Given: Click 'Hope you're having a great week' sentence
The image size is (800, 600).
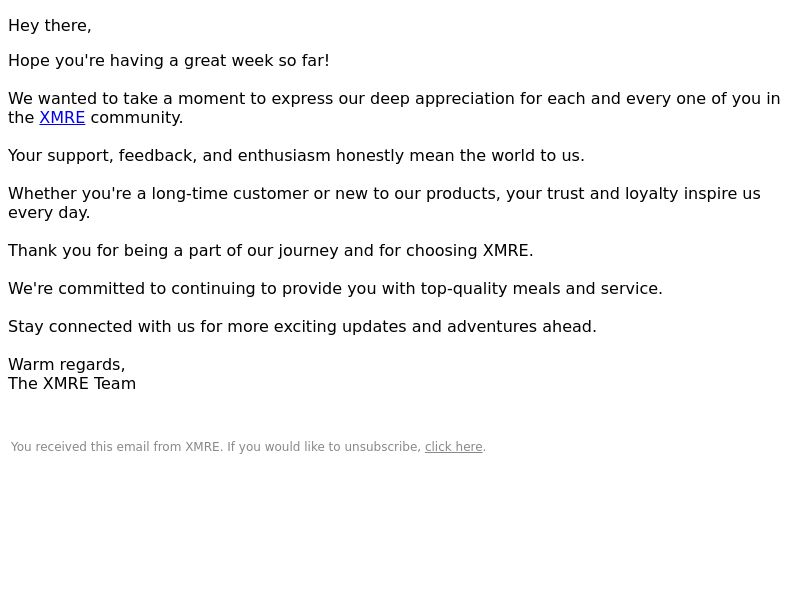Looking at the screenshot, I should 169,61.
